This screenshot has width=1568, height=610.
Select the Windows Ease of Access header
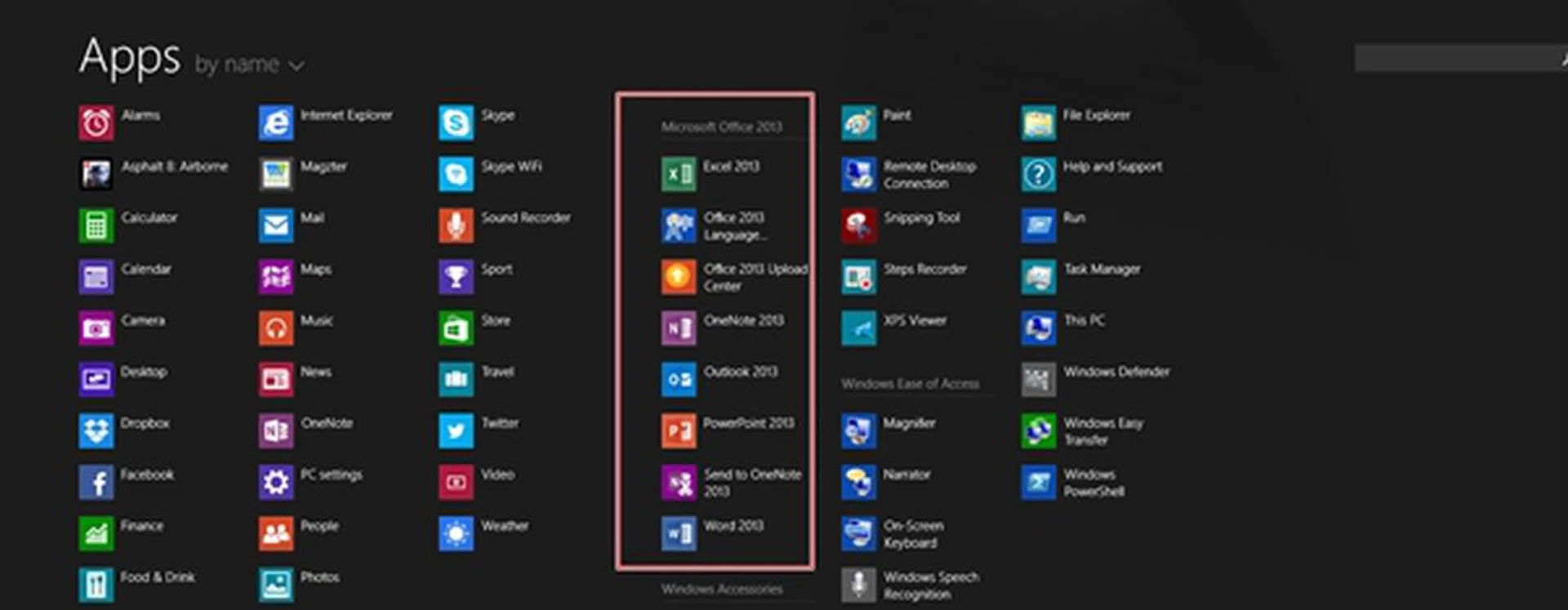click(x=911, y=384)
